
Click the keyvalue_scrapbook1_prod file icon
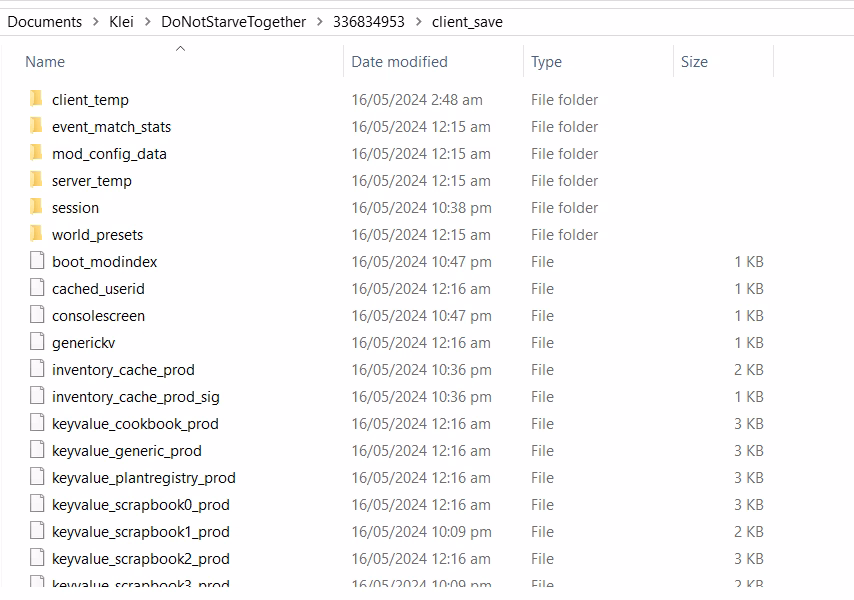[37, 531]
